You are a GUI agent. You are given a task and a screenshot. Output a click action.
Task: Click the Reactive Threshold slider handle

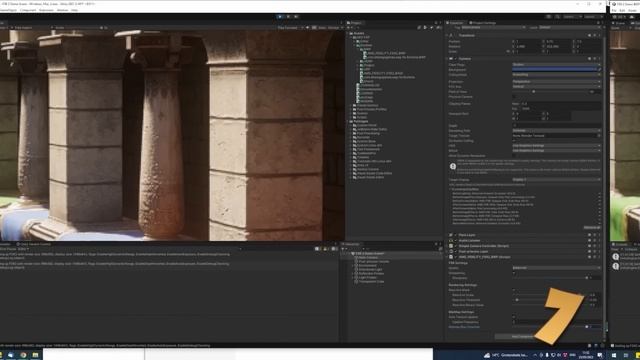pos(517,300)
